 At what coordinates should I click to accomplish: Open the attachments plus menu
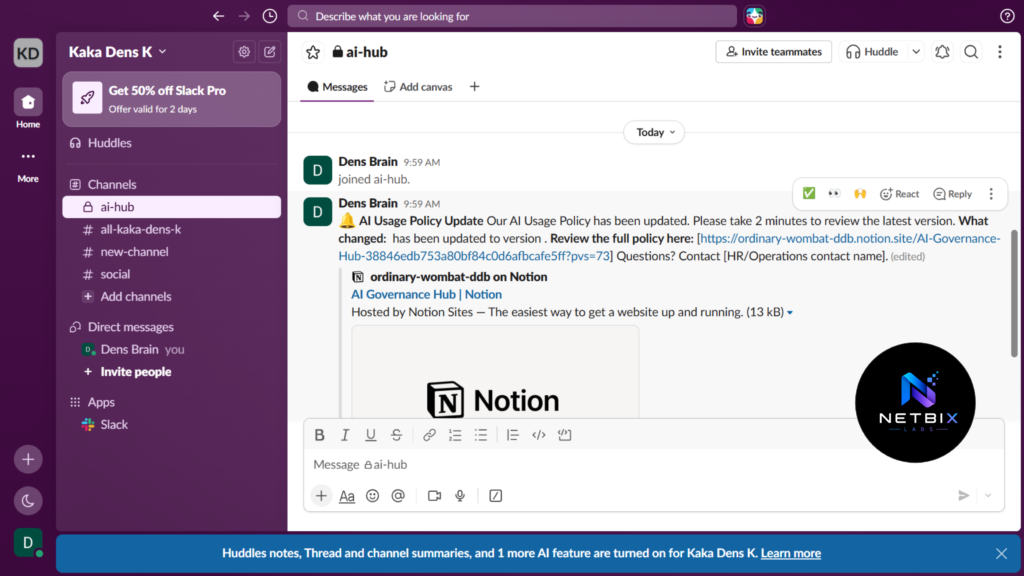pos(321,496)
